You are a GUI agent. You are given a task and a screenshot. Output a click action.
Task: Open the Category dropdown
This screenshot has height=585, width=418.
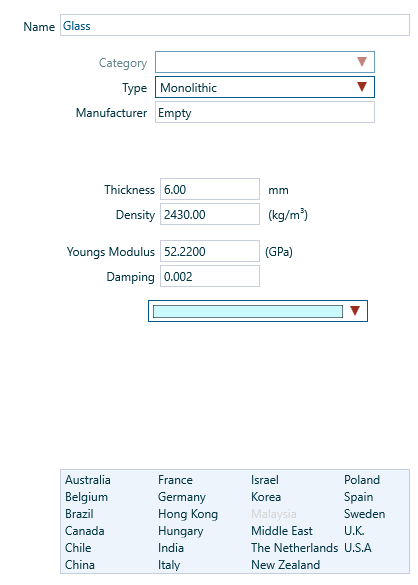point(265,62)
